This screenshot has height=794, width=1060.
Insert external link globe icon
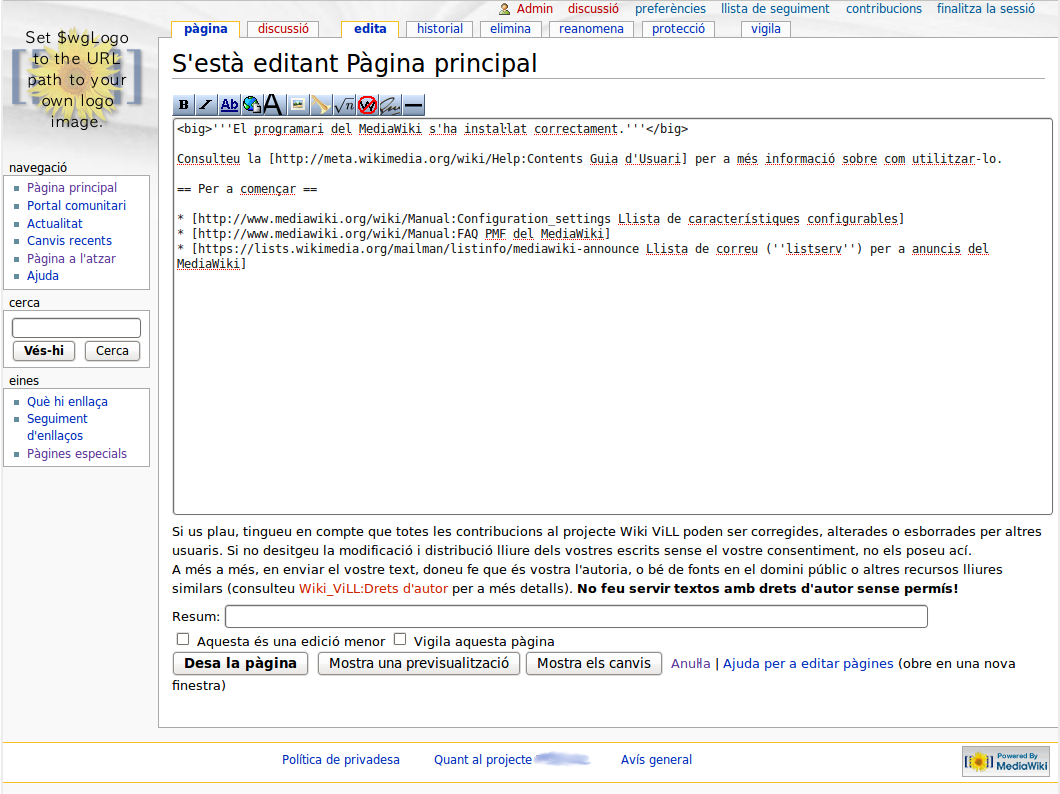[251, 105]
